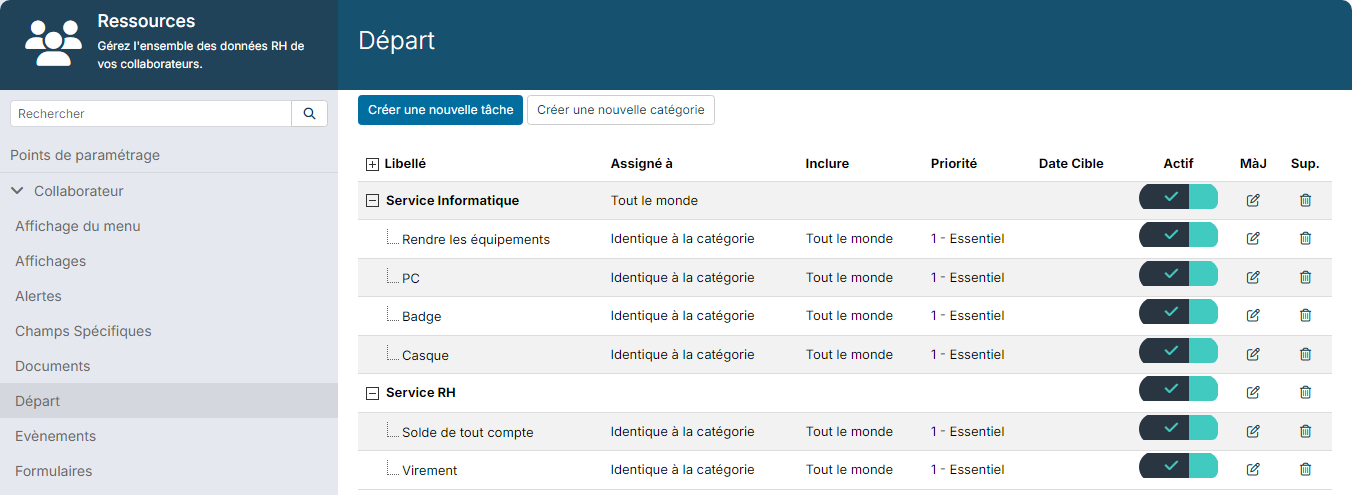Click the search magnifier button
The height and width of the screenshot is (495, 1352).
click(x=309, y=114)
